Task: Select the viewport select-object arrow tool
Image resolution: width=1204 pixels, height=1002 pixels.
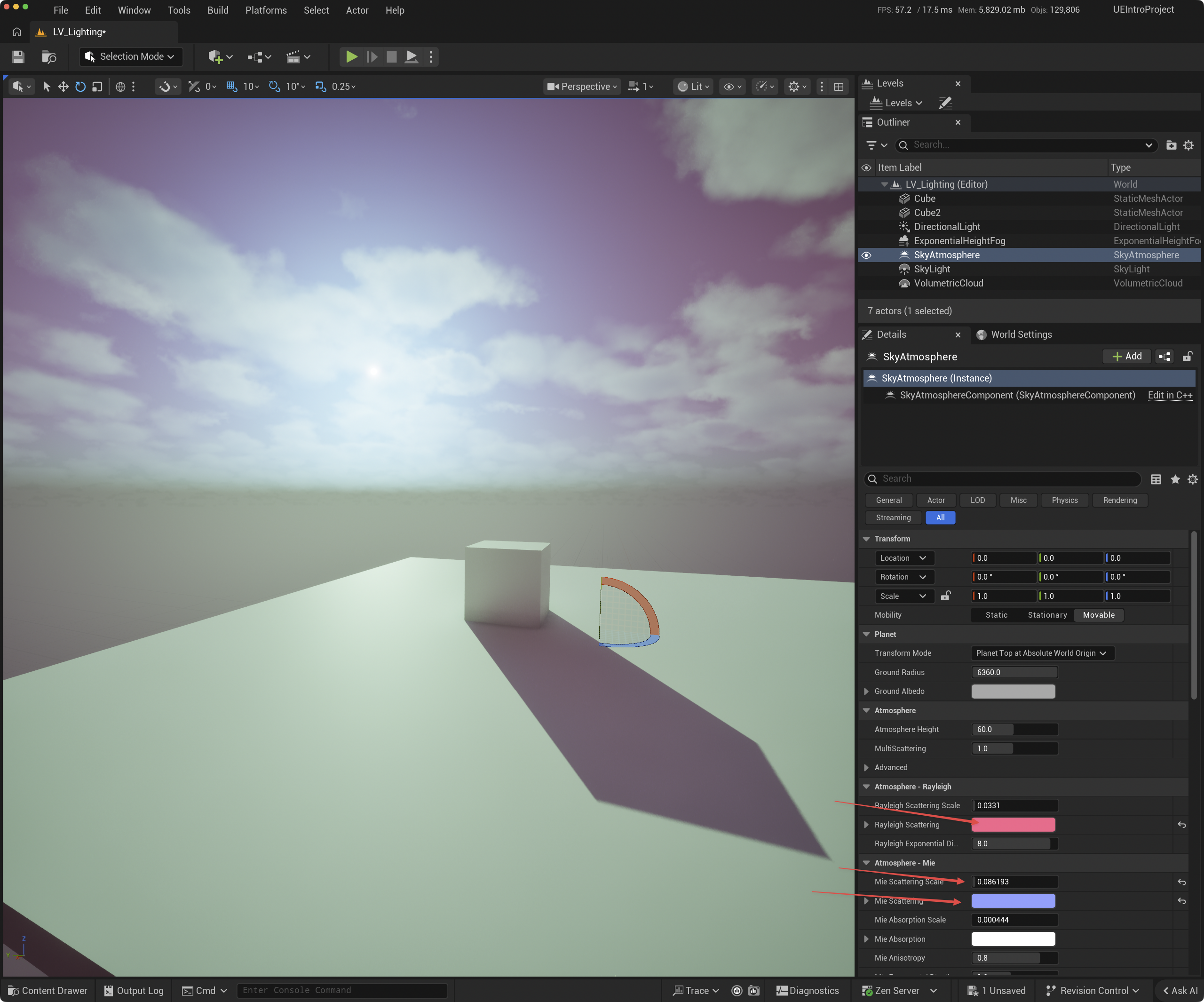Action: point(47,87)
